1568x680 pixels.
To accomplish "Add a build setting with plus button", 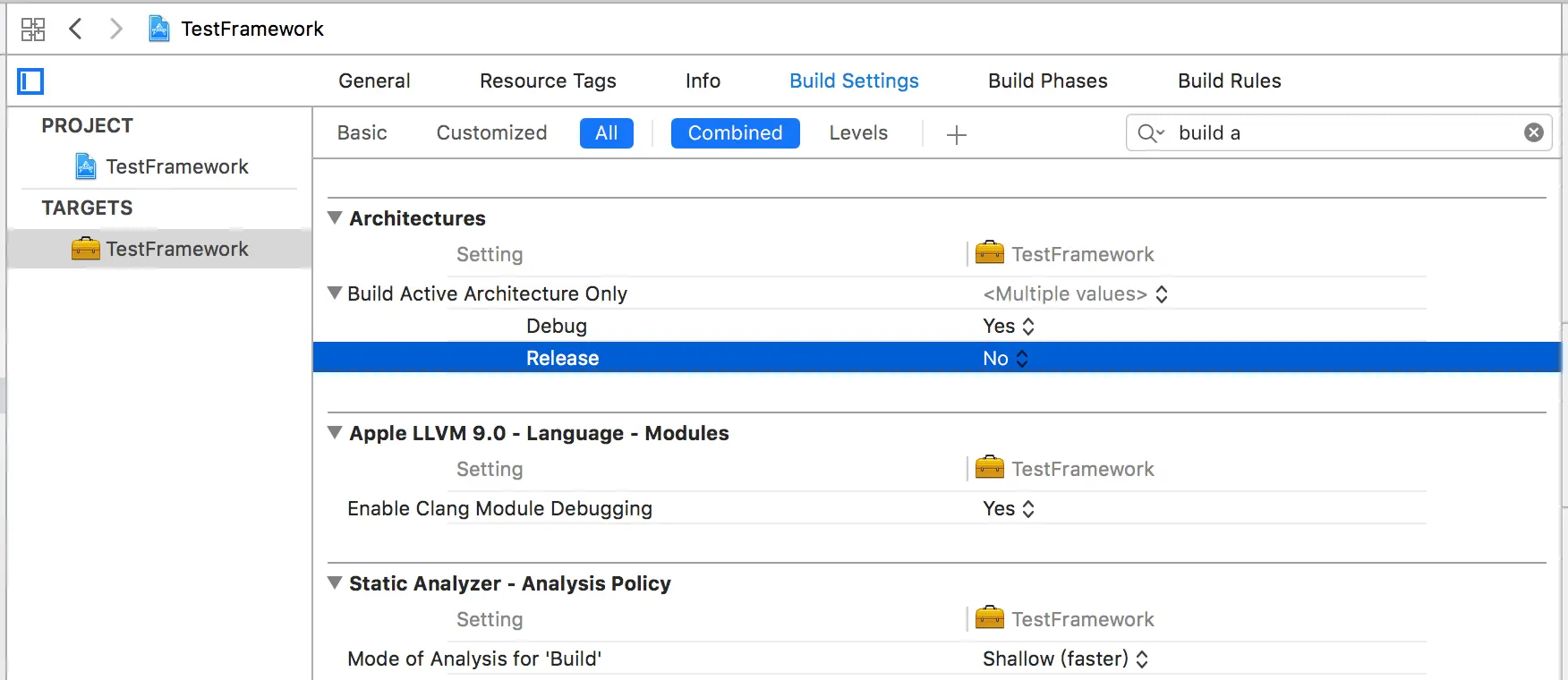I will [957, 134].
